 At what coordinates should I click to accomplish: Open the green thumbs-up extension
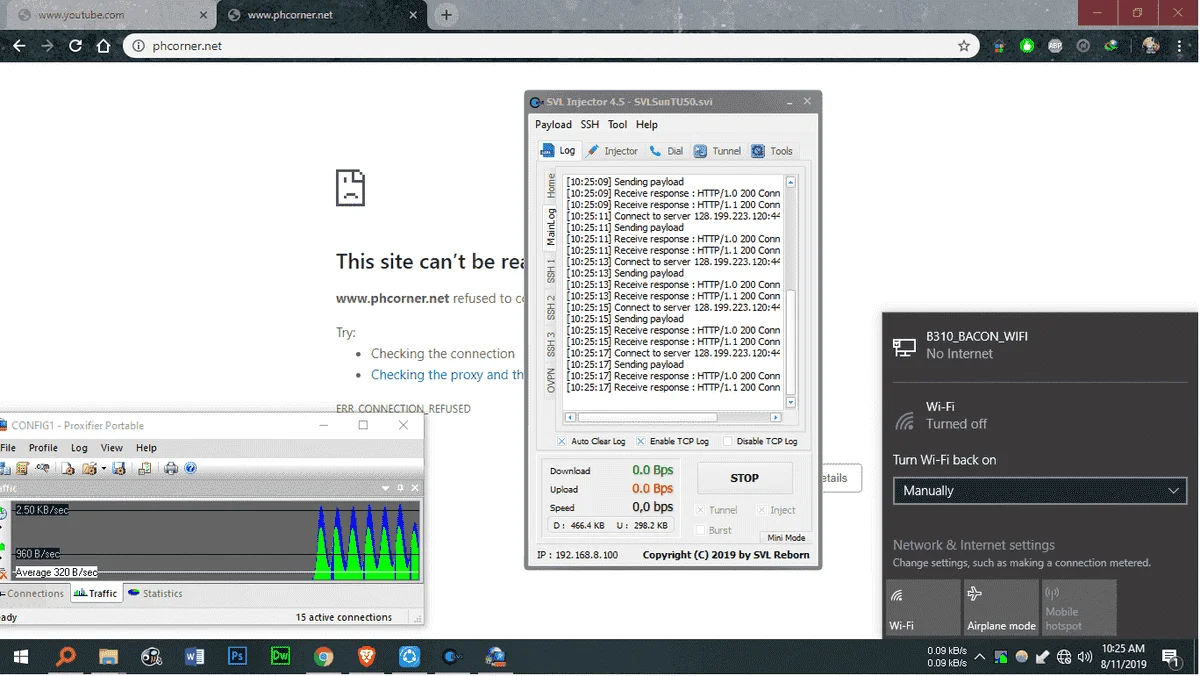[1027, 46]
